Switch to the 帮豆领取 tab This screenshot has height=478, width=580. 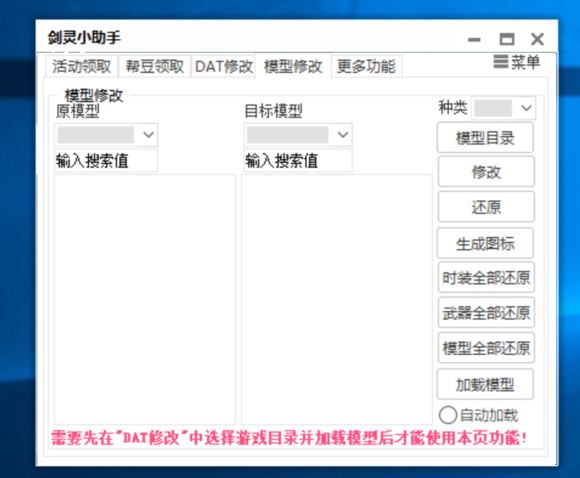coord(155,67)
